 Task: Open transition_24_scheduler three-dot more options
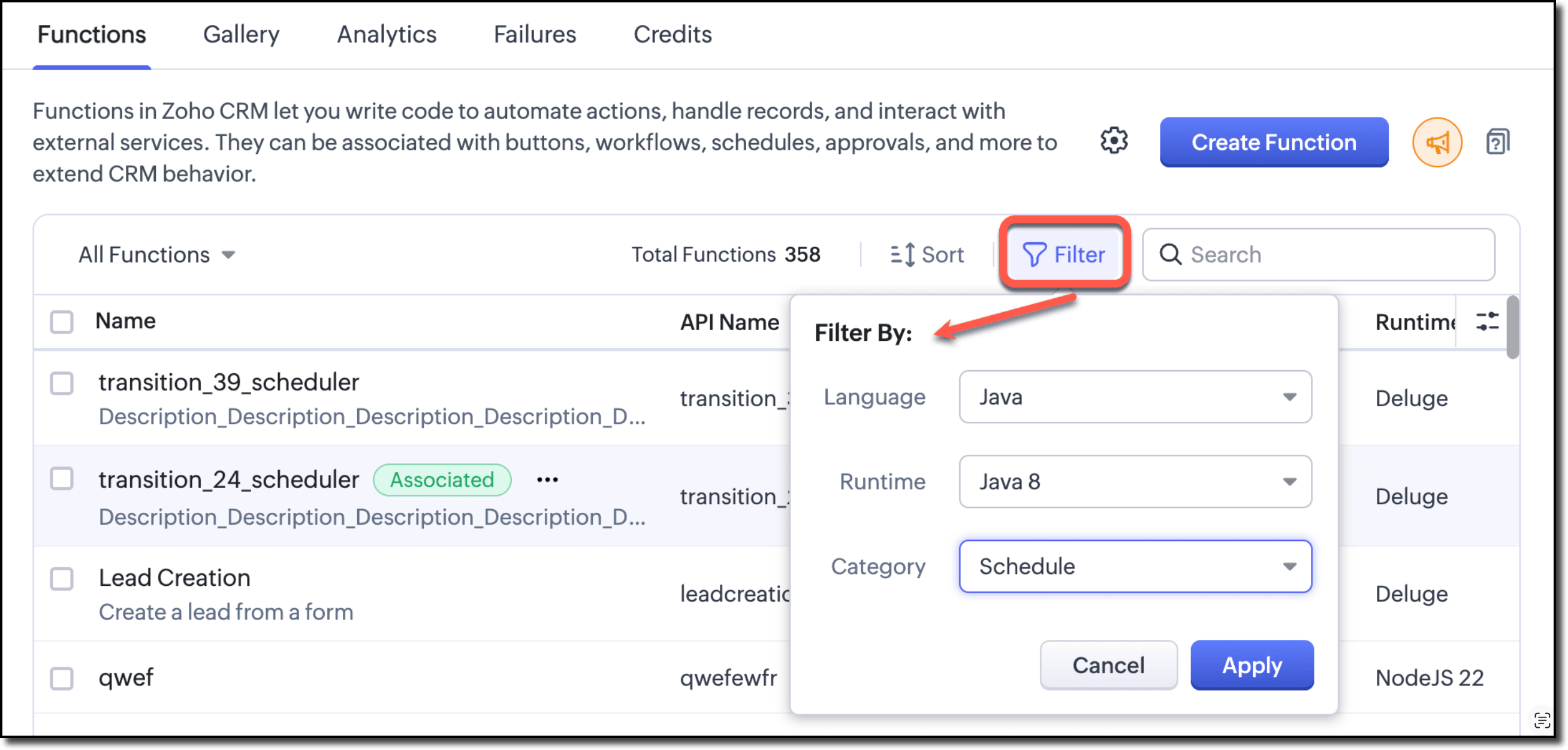547,480
